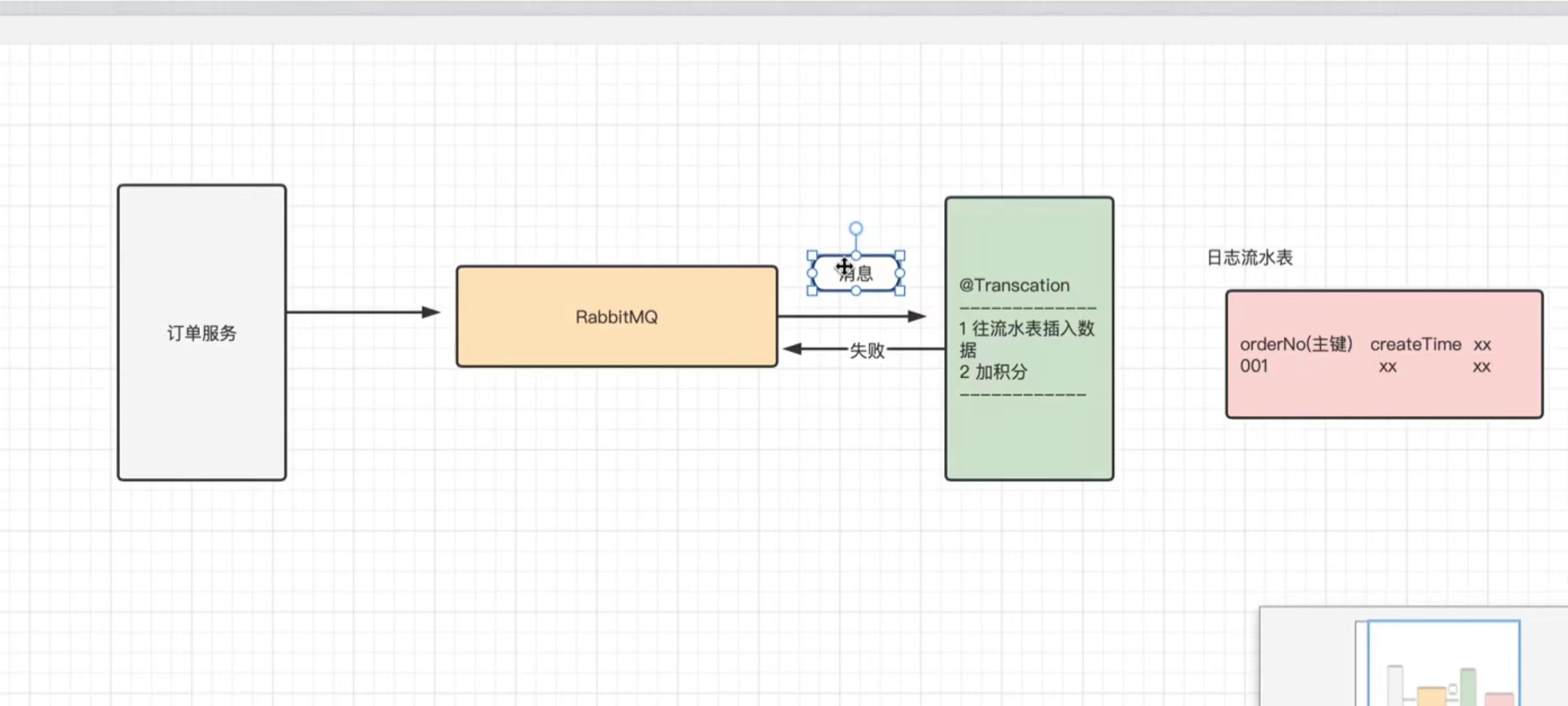Image resolution: width=1568 pixels, height=706 pixels.
Task: Select the pink orderNo table box
Action: coord(1384,354)
